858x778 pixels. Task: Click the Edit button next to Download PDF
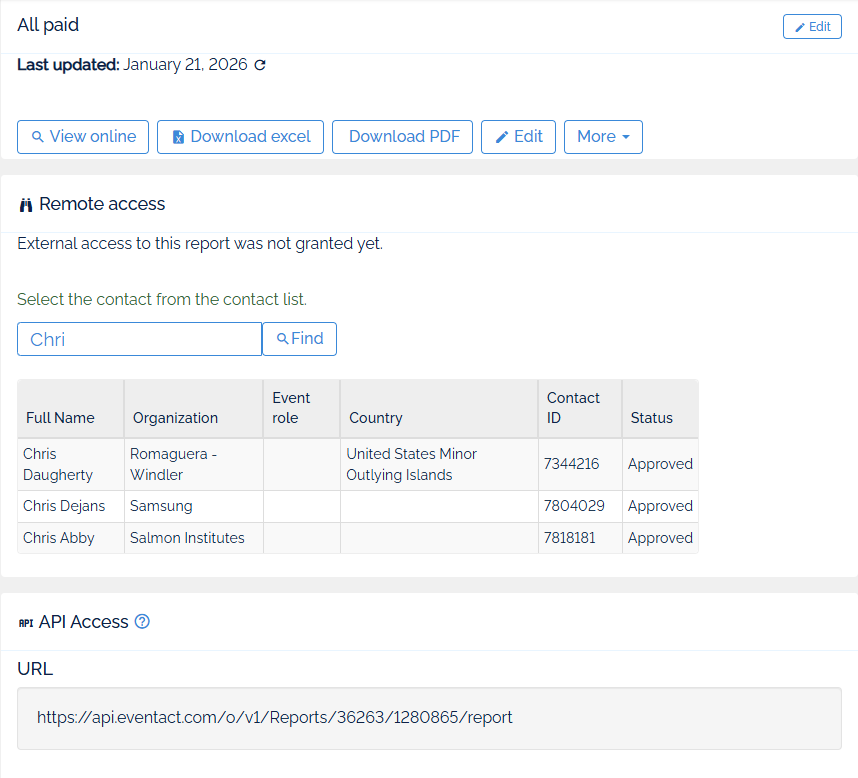pyautogui.click(x=518, y=137)
